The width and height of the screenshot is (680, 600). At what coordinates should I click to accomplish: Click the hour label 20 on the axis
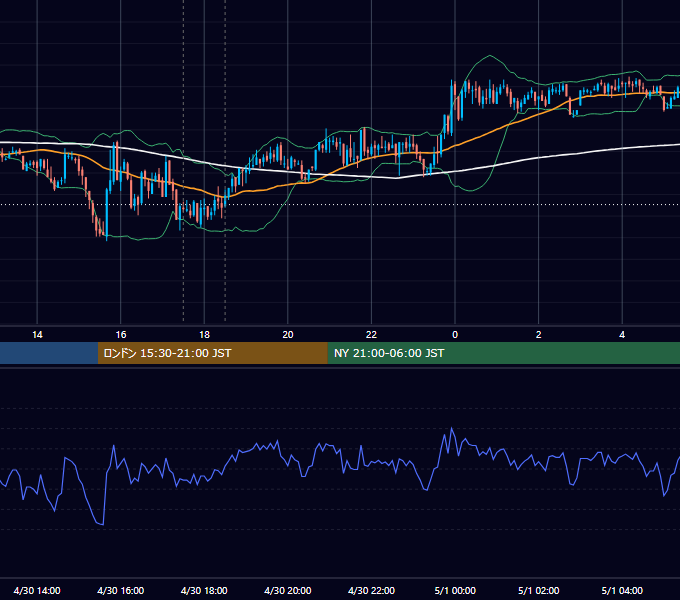coord(288,335)
